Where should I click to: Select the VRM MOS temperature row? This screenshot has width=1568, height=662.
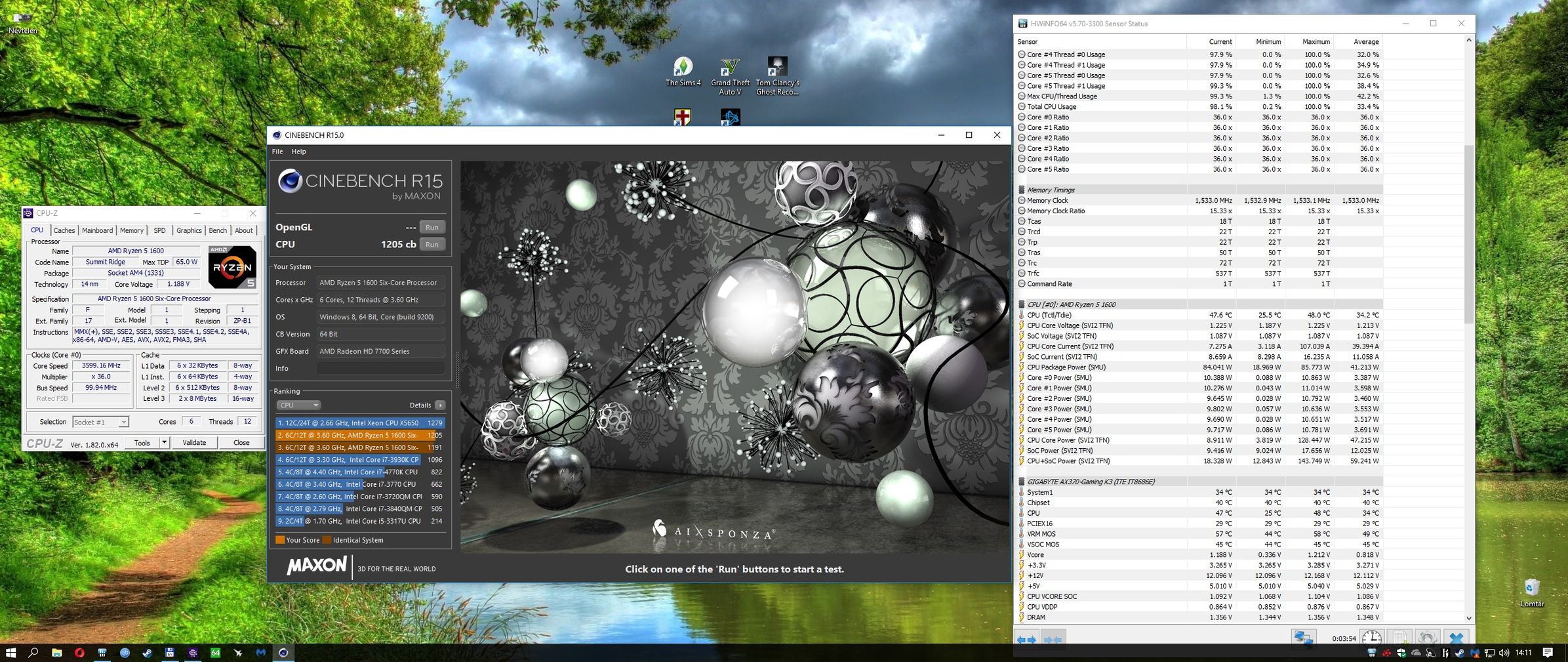coord(1199,534)
